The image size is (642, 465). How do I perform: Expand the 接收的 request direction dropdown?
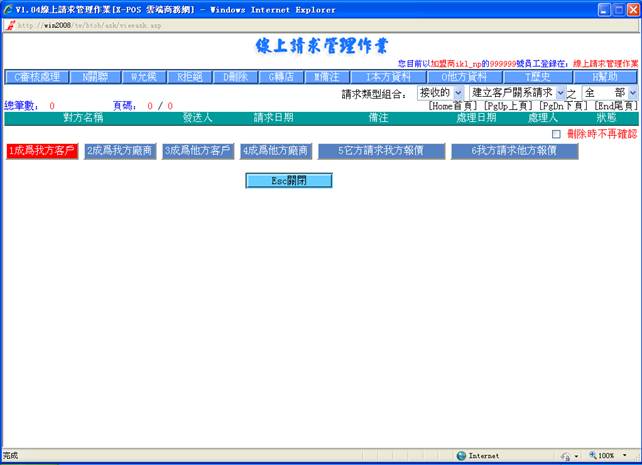[440, 92]
